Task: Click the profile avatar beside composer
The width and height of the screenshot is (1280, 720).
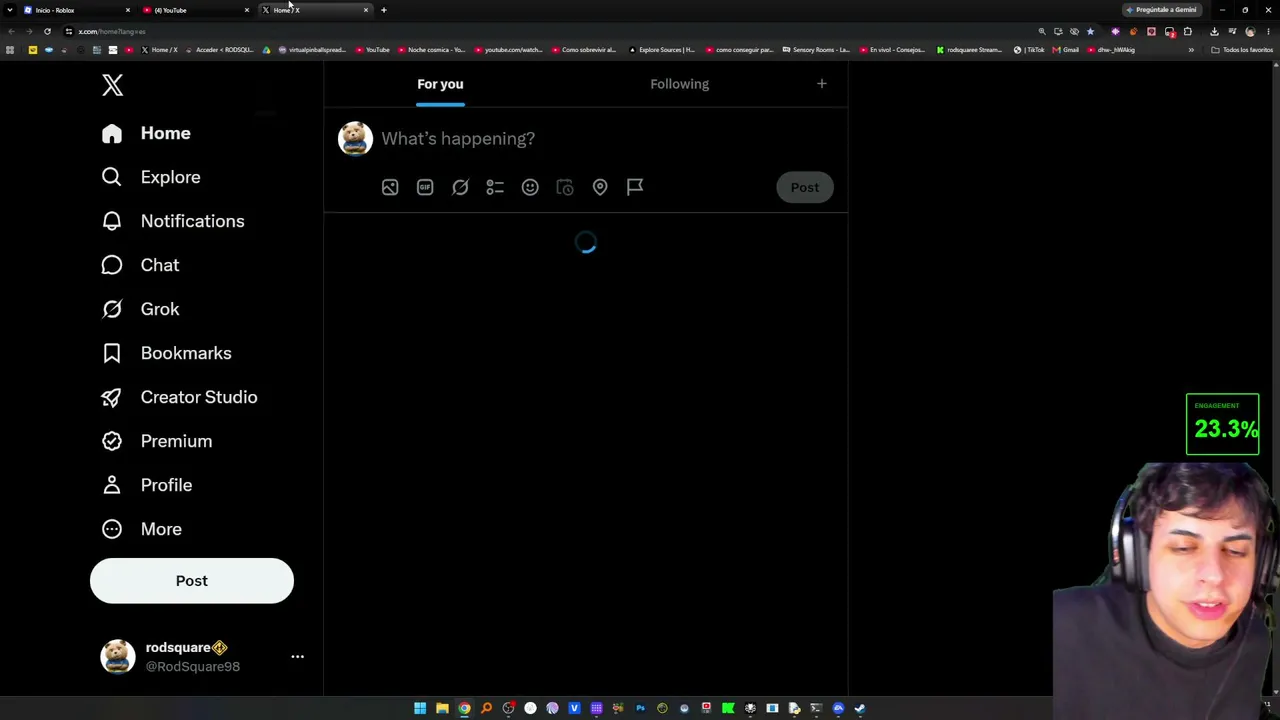Action: (355, 138)
